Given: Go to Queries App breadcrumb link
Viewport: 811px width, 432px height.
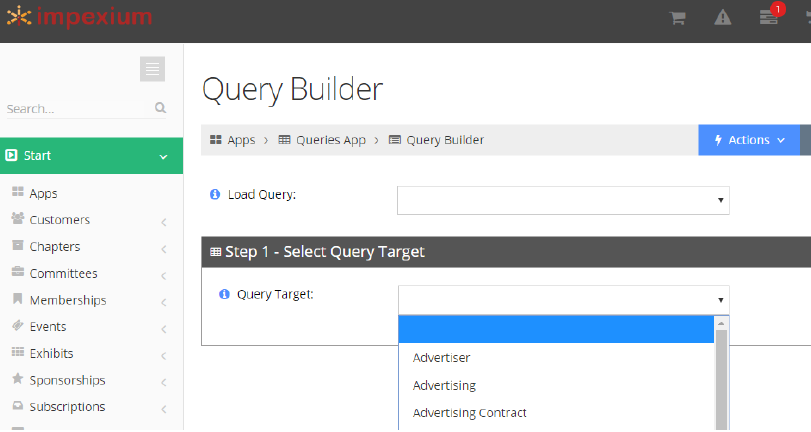Looking at the screenshot, I should pos(331,140).
